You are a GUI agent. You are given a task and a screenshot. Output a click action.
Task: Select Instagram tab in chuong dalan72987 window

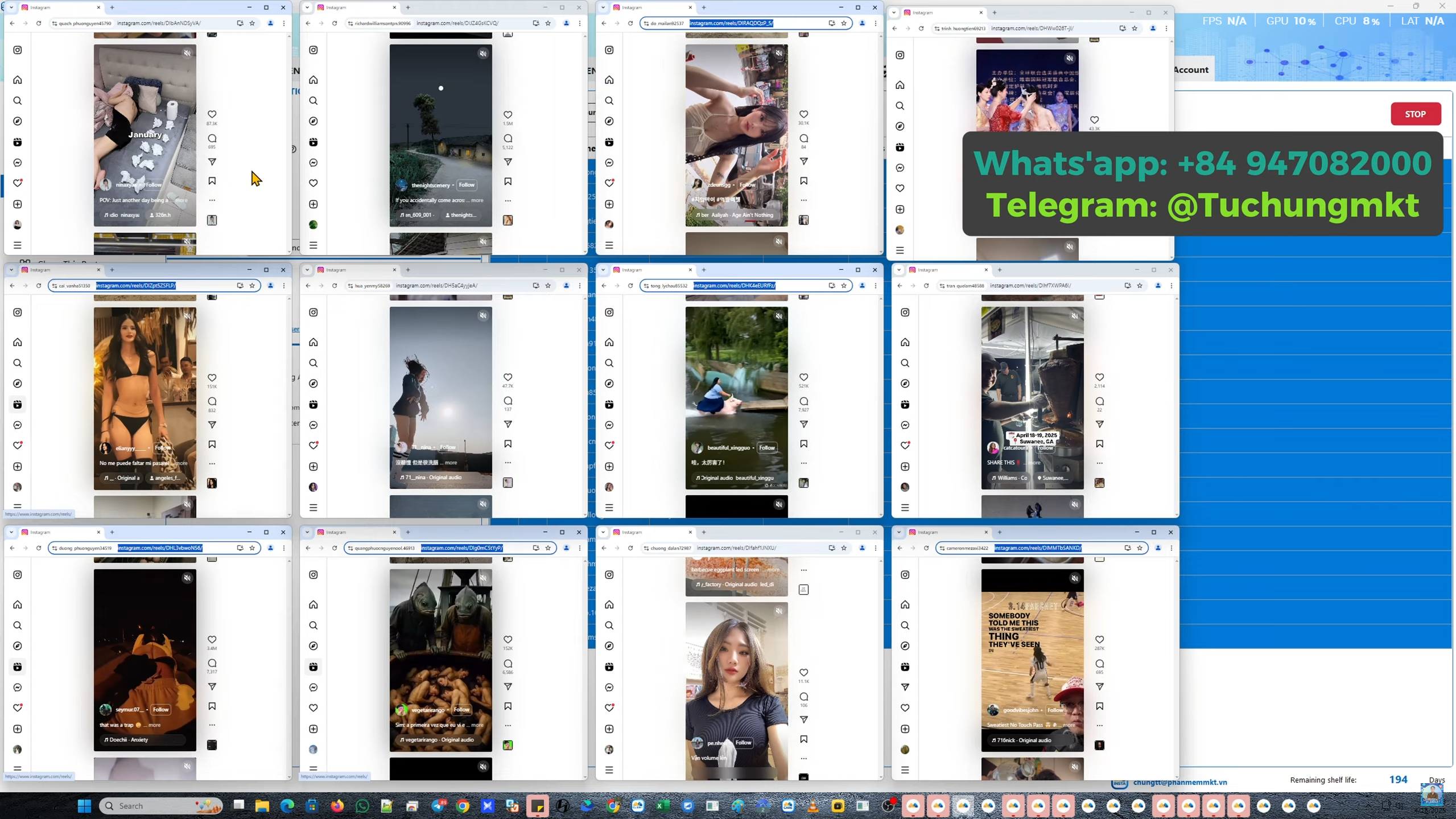(653, 532)
